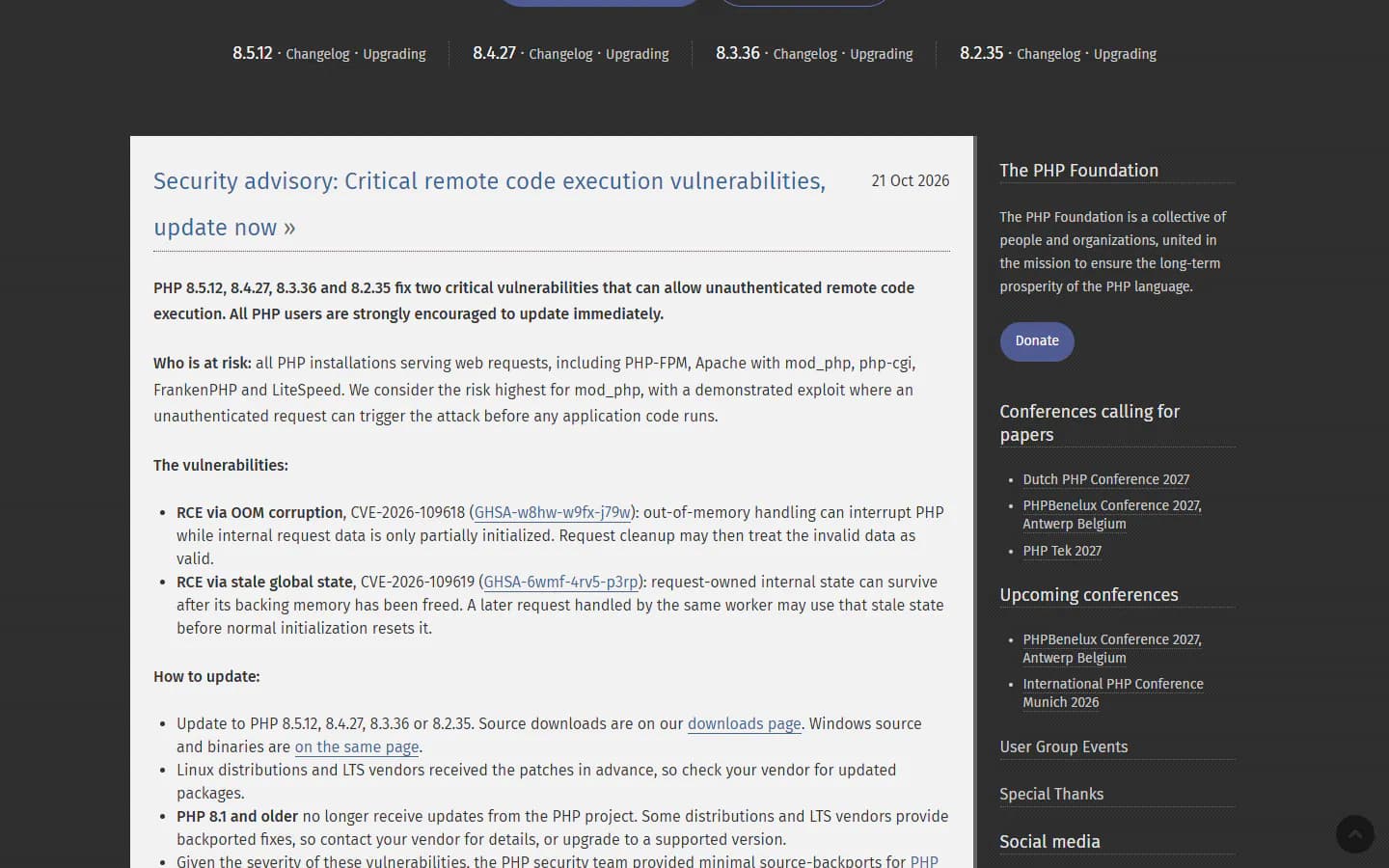Viewport: 1389px width, 868px height.
Task: Open the Special Thanks link
Action: pyautogui.click(x=1051, y=795)
